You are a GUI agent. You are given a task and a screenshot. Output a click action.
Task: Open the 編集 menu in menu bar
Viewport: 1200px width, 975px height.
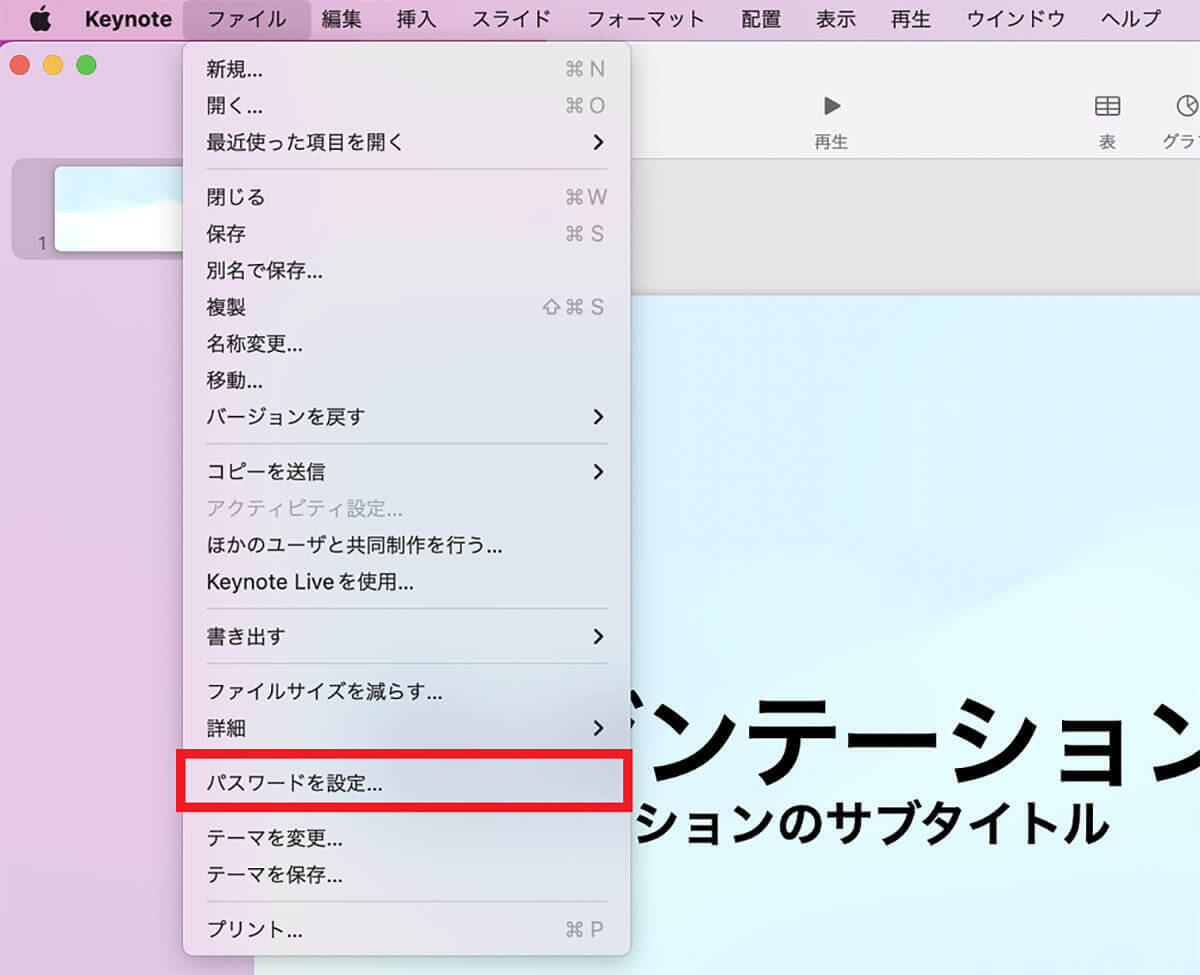click(x=342, y=19)
